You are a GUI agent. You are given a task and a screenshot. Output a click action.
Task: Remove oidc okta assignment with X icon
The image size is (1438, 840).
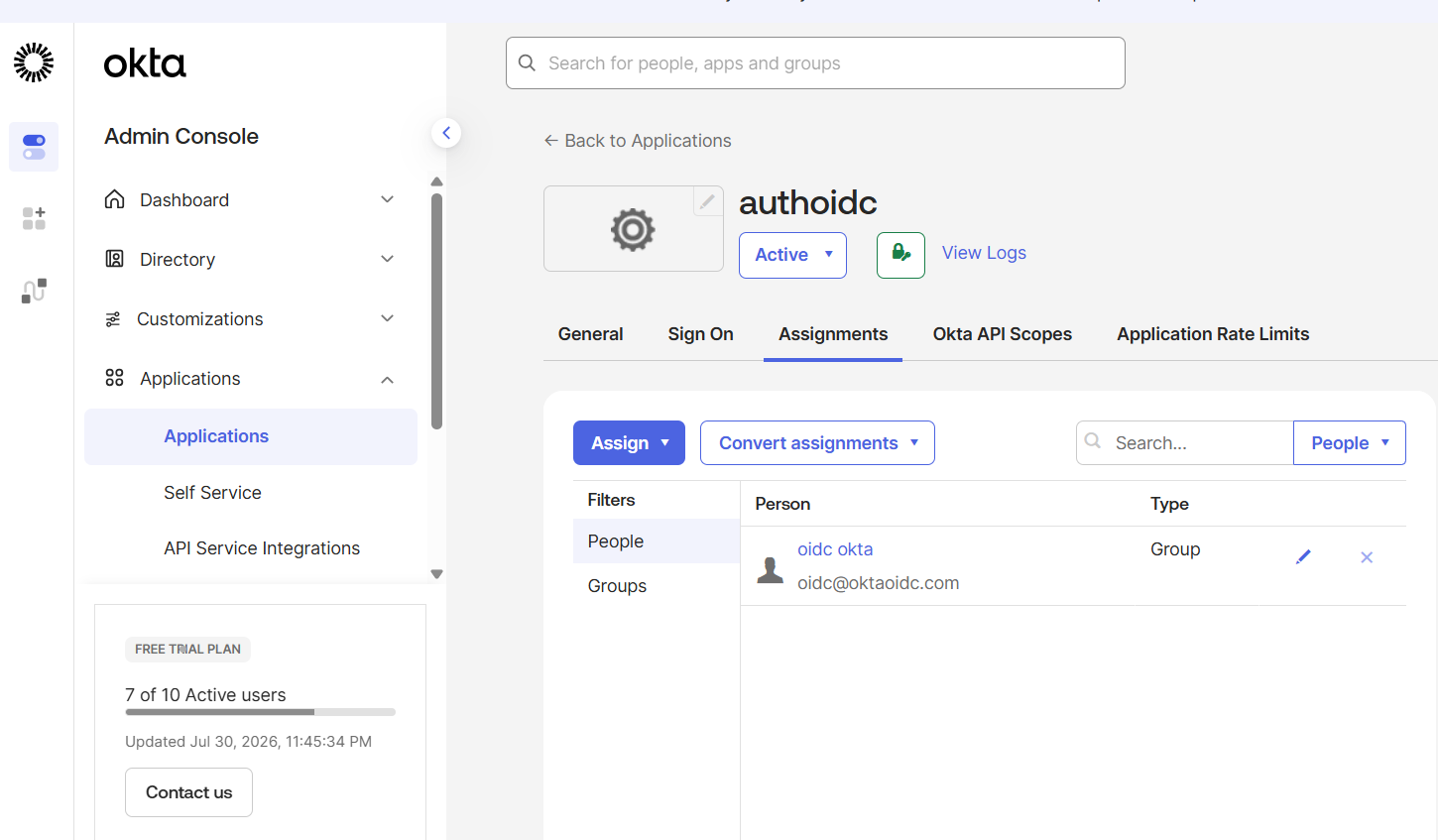coord(1367,557)
